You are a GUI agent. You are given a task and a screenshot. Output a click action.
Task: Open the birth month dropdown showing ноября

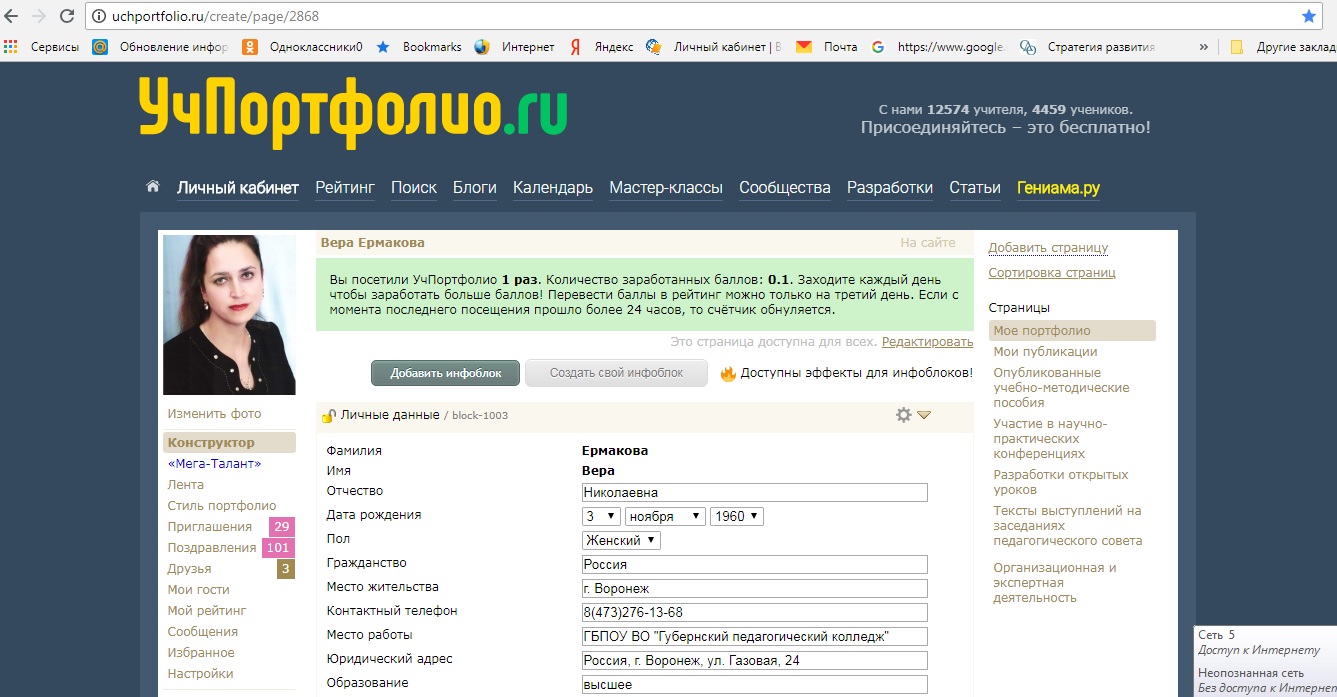[665, 516]
